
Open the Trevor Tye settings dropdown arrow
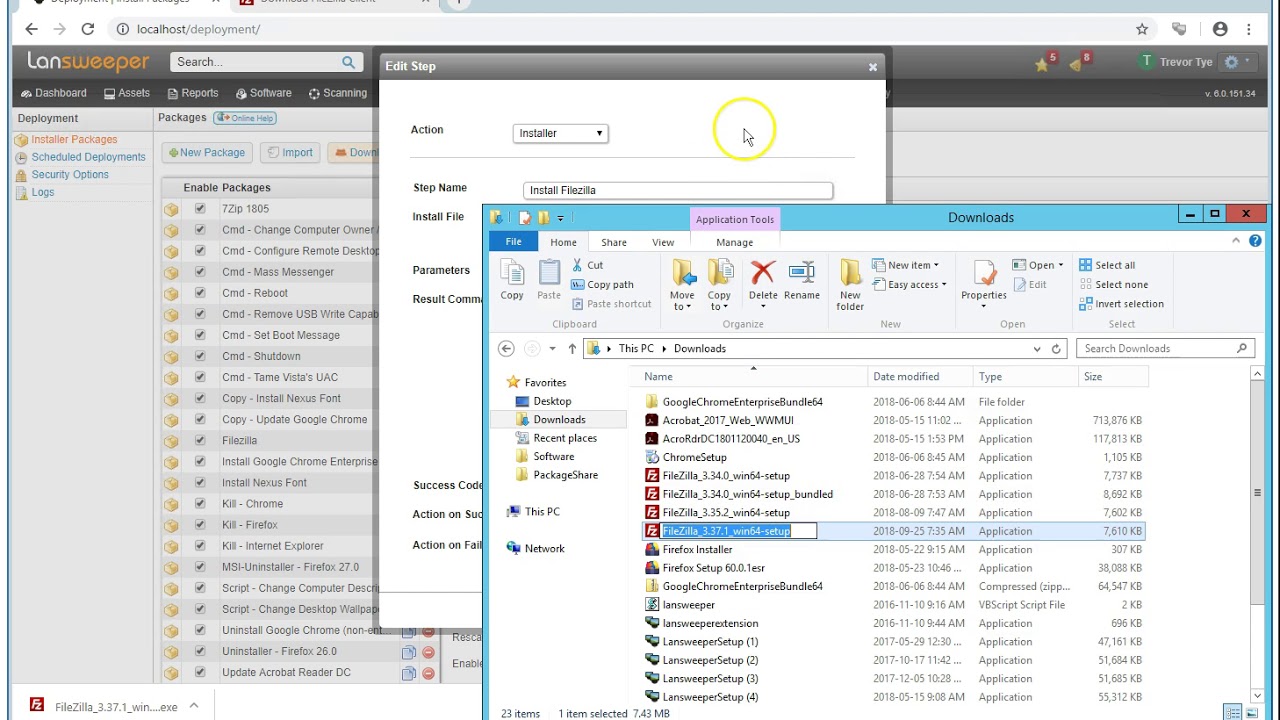(x=1248, y=62)
